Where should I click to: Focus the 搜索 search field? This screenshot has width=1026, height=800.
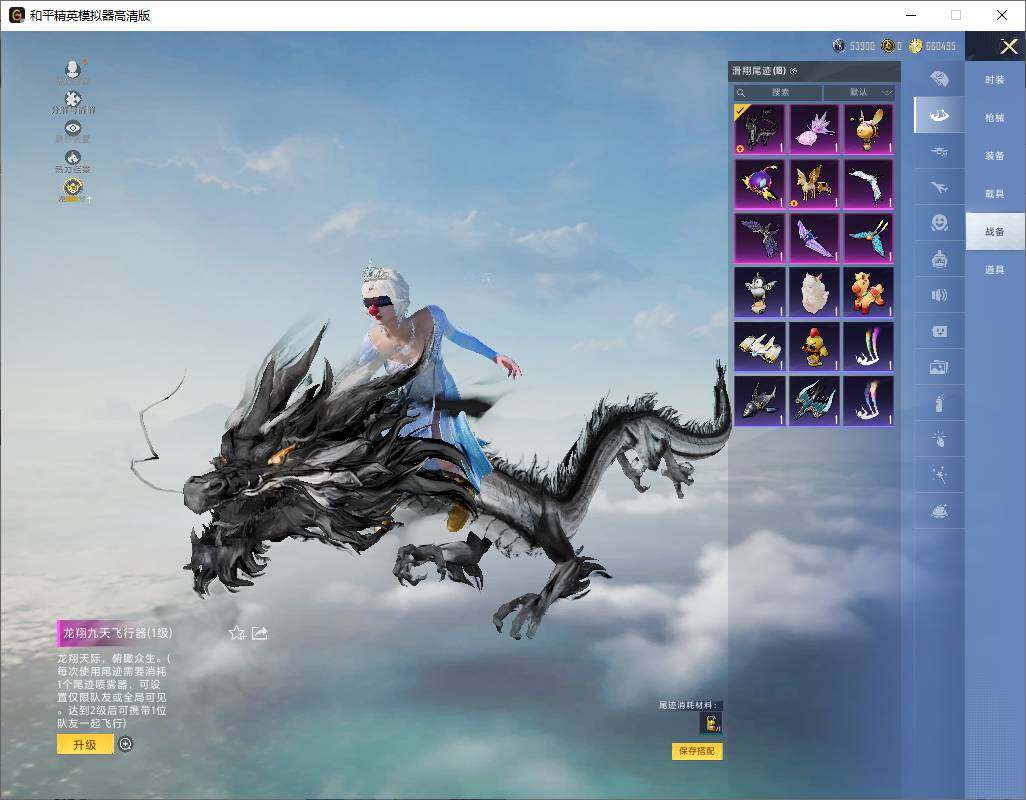tap(777, 92)
